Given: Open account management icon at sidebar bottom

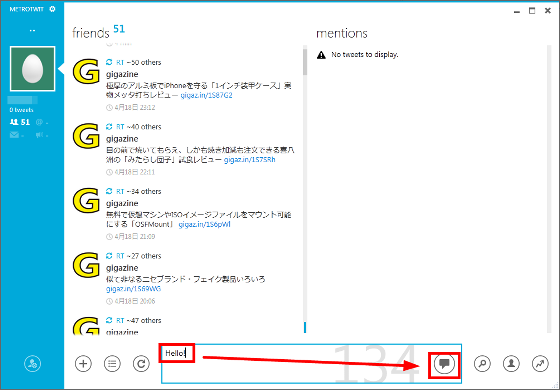Looking at the screenshot, I should (x=32, y=364).
